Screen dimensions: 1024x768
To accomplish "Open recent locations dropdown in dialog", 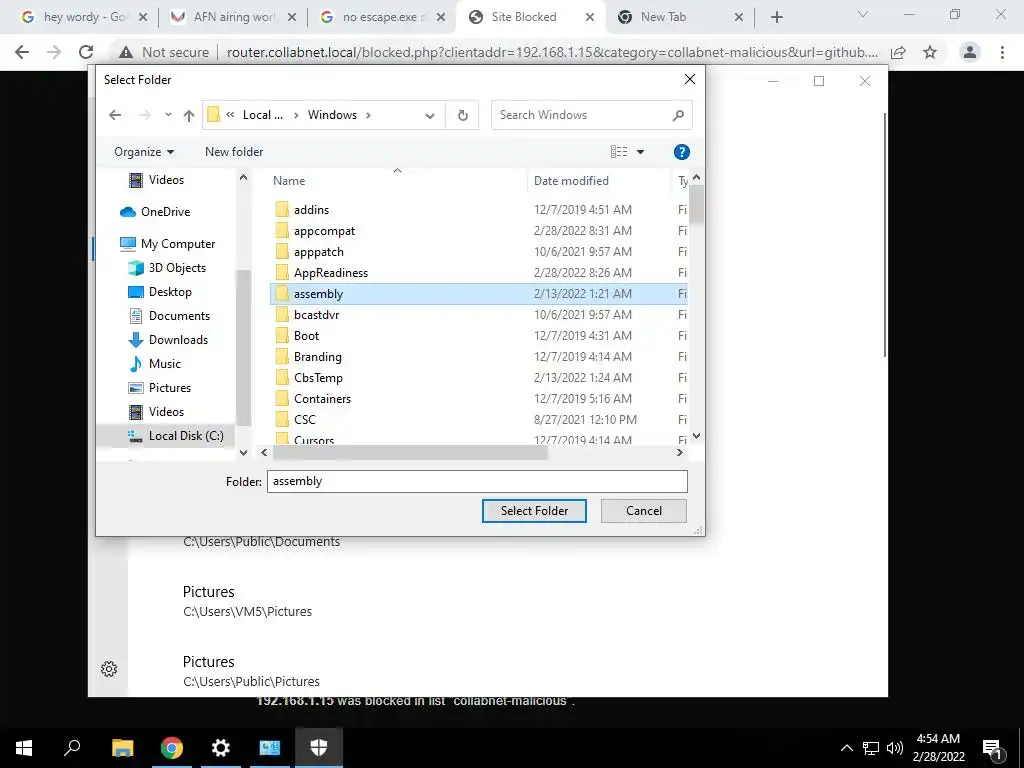I will tap(168, 115).
